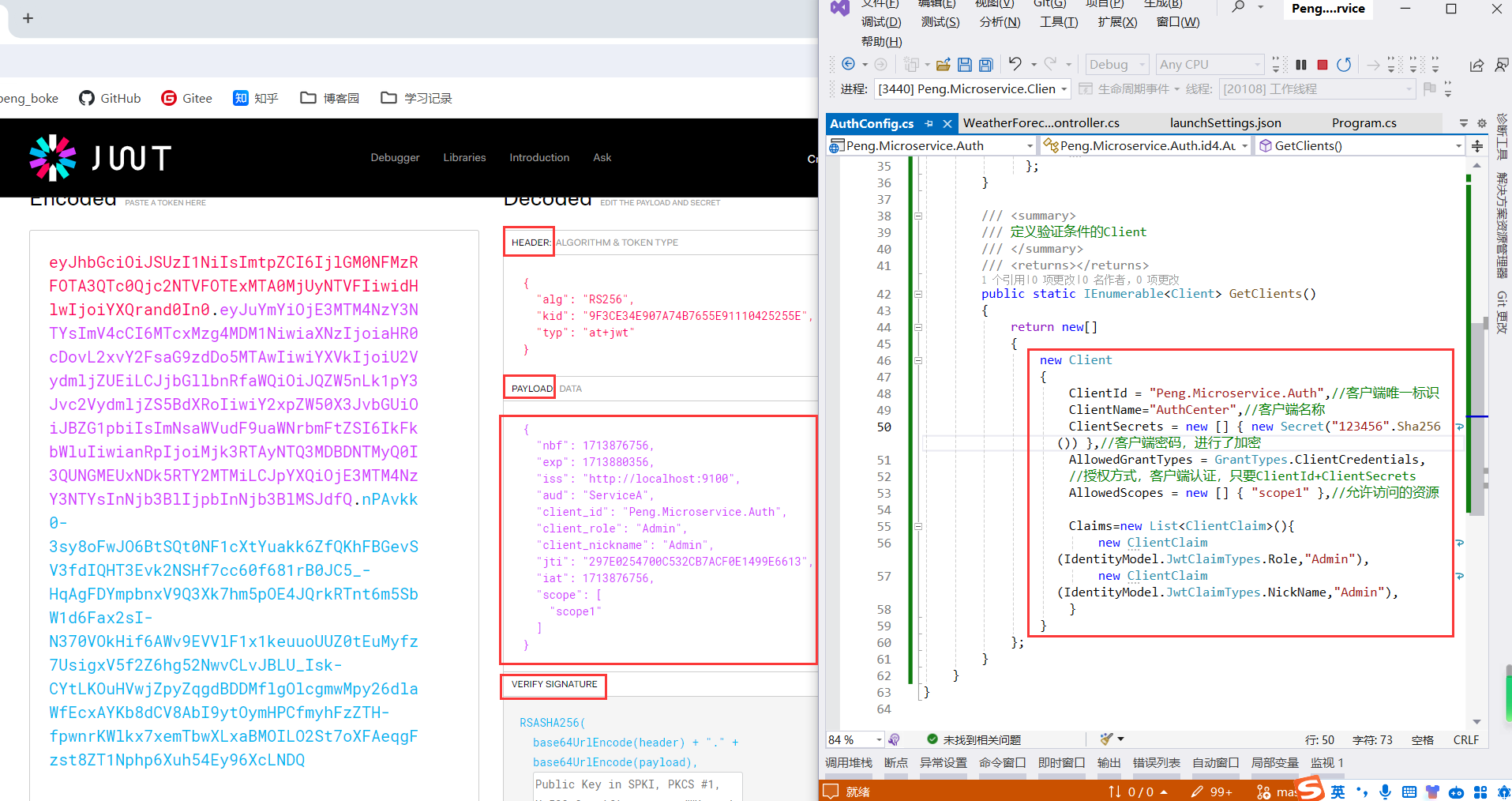Open Visual Studio search with the magnifier
The height and width of the screenshot is (801, 1512).
[x=1239, y=7]
